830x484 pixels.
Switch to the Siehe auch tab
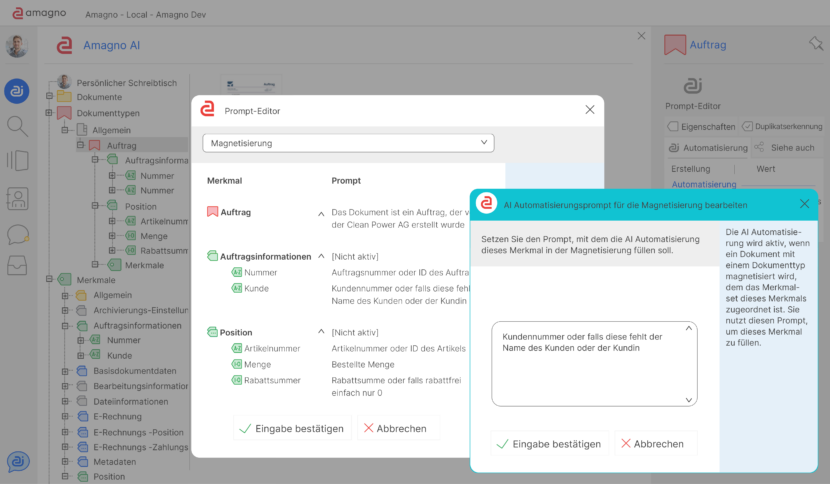coord(784,148)
